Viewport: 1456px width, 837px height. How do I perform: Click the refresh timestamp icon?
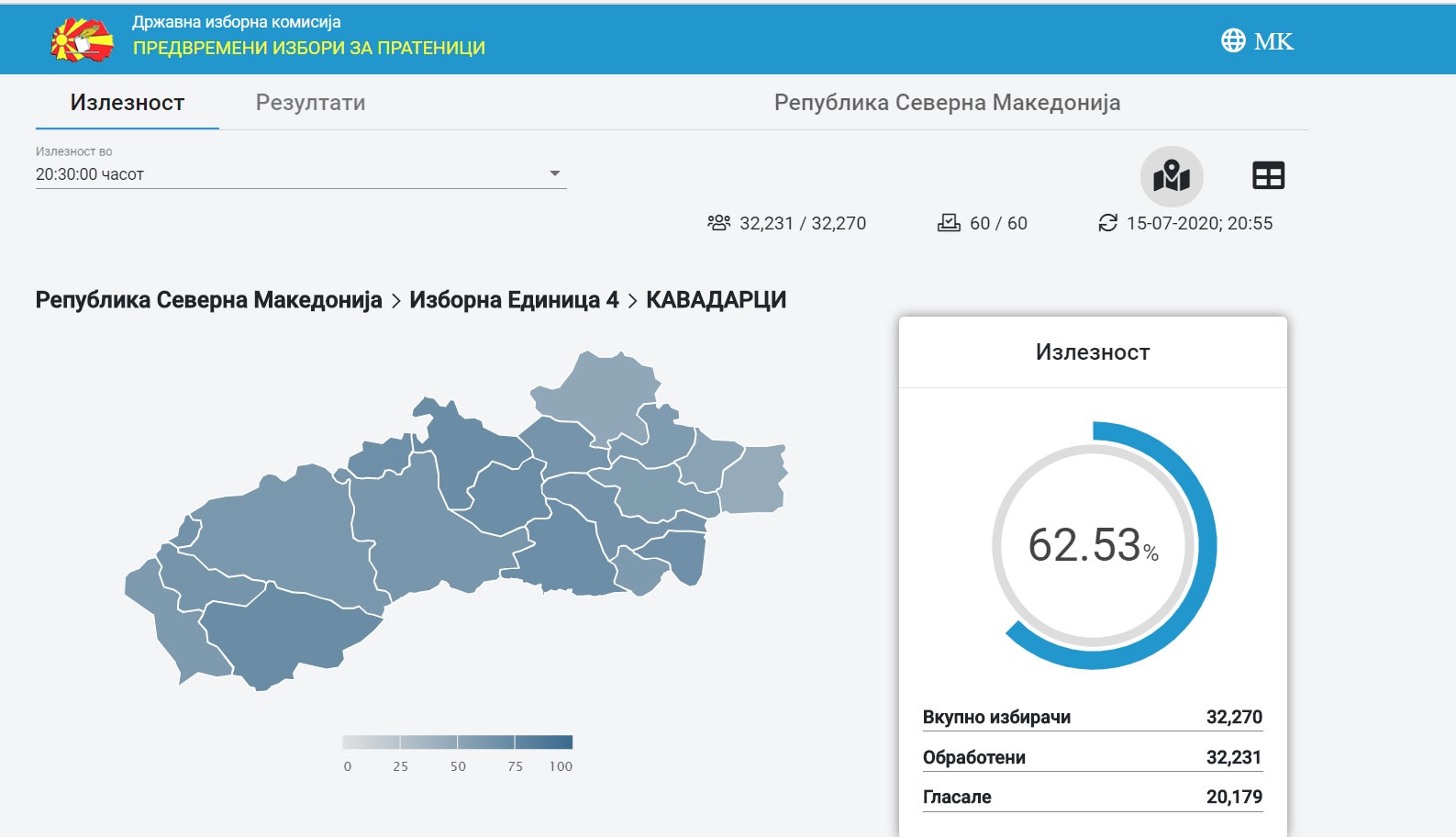tap(1108, 223)
